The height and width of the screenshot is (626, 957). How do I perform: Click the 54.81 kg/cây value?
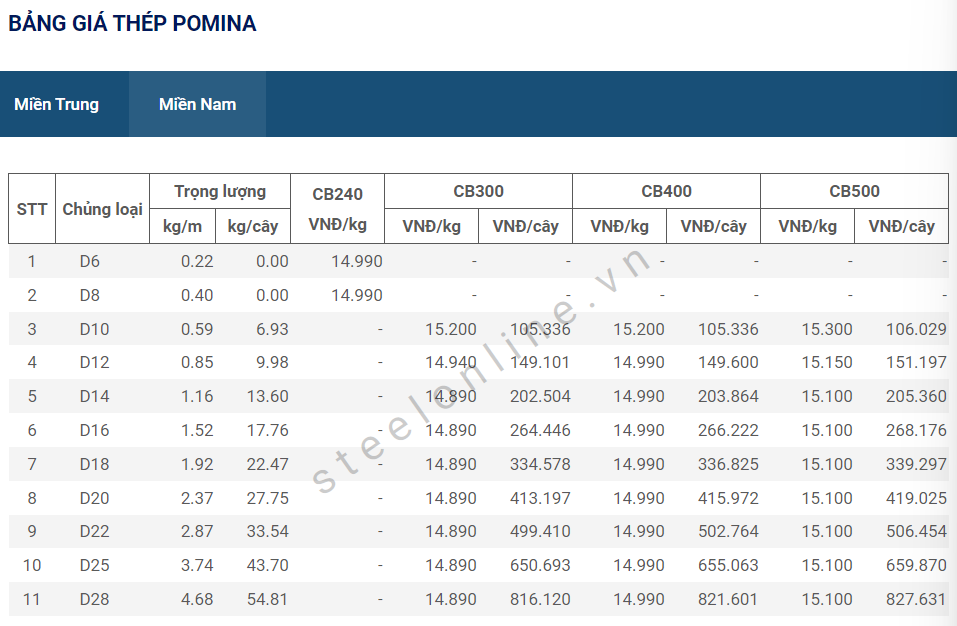tap(268, 599)
